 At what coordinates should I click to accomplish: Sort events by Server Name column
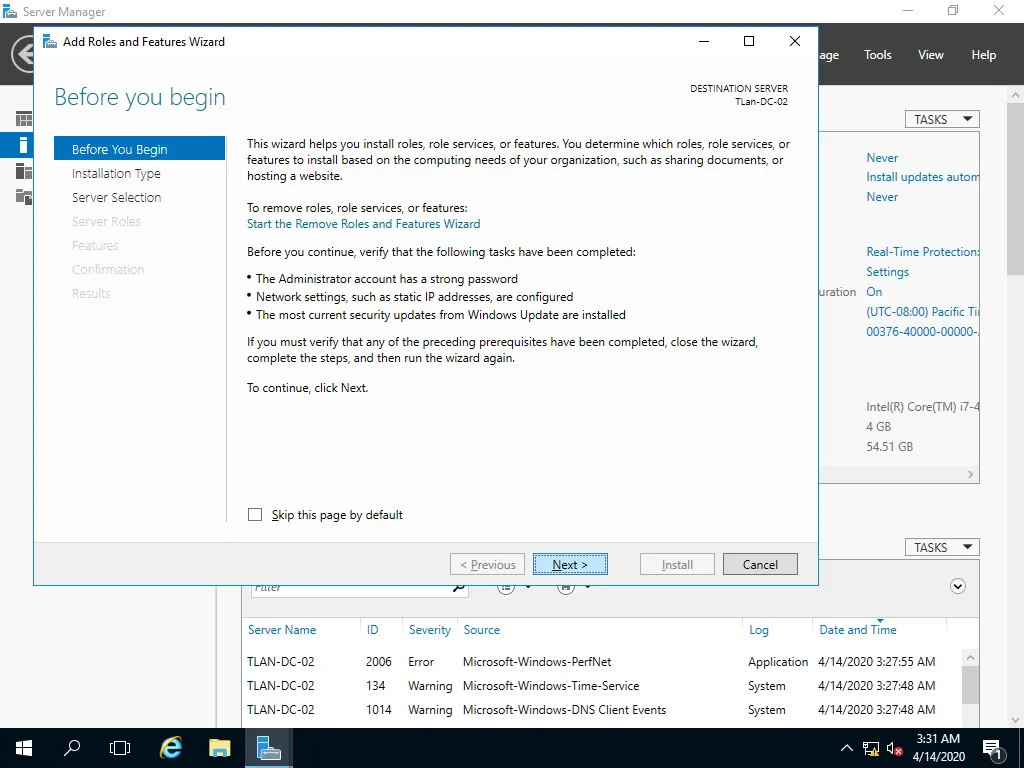tap(281, 630)
